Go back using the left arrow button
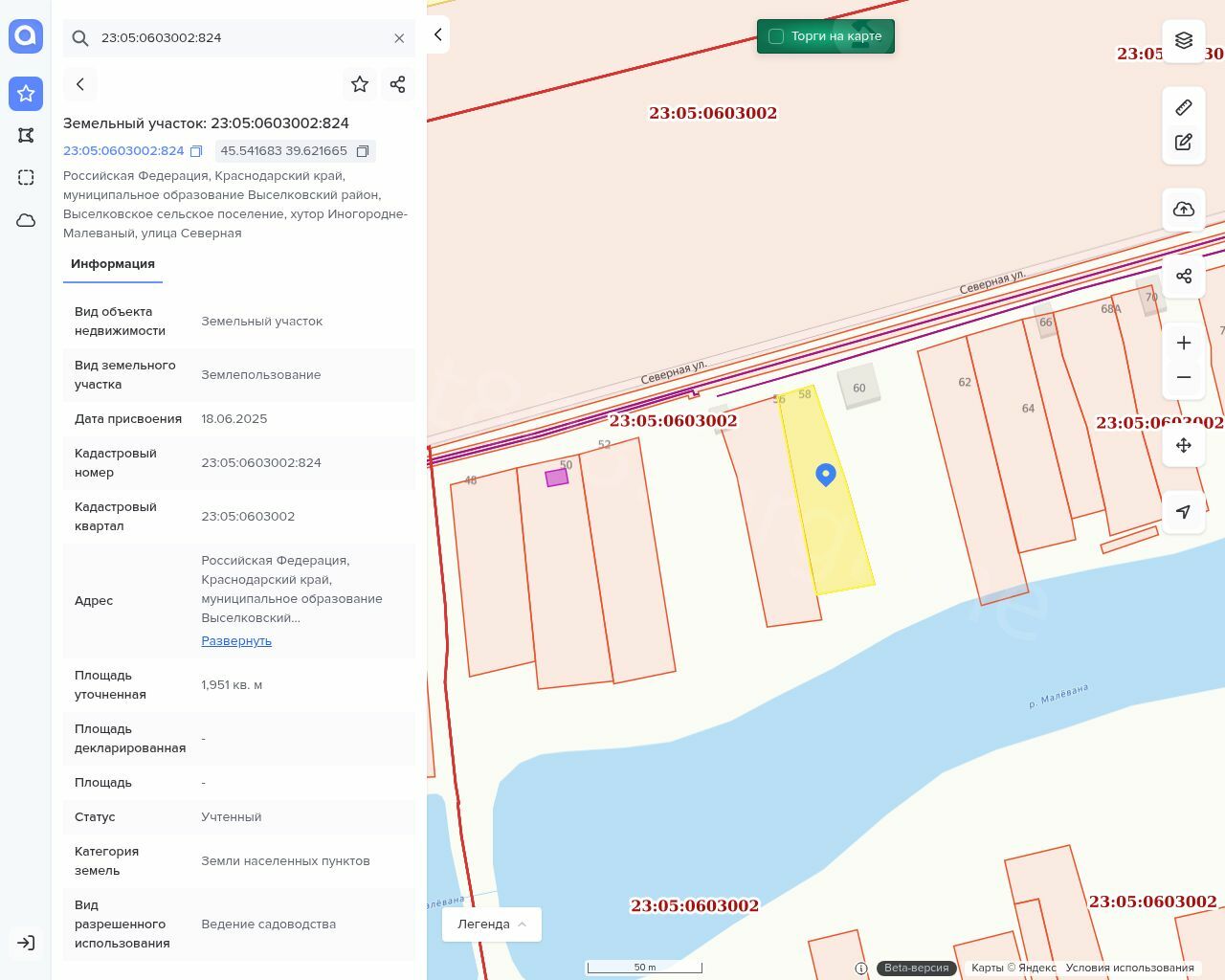Viewport: 1225px width, 980px height. coord(80,84)
